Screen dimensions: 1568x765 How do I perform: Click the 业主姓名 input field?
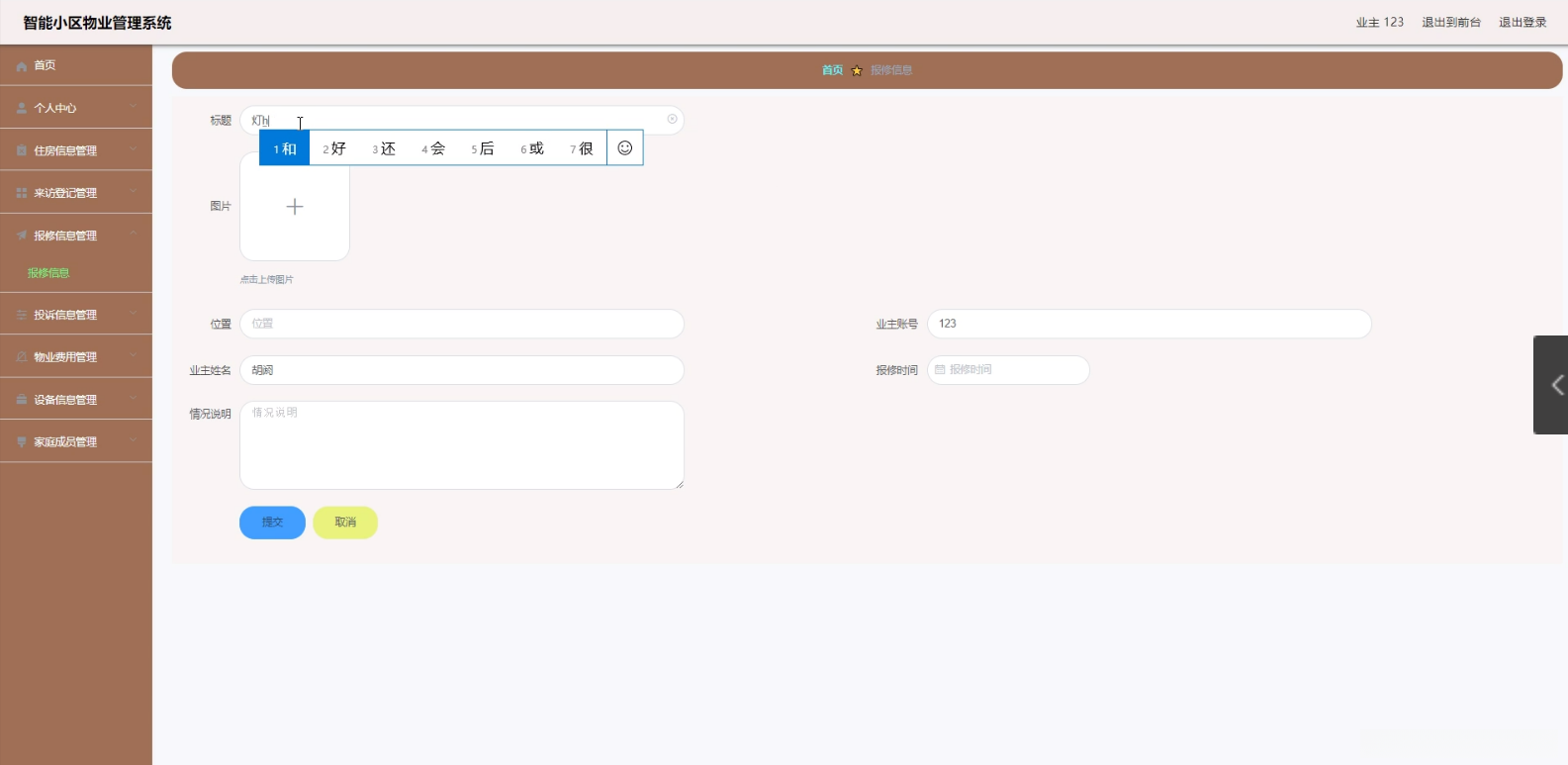[x=462, y=370]
